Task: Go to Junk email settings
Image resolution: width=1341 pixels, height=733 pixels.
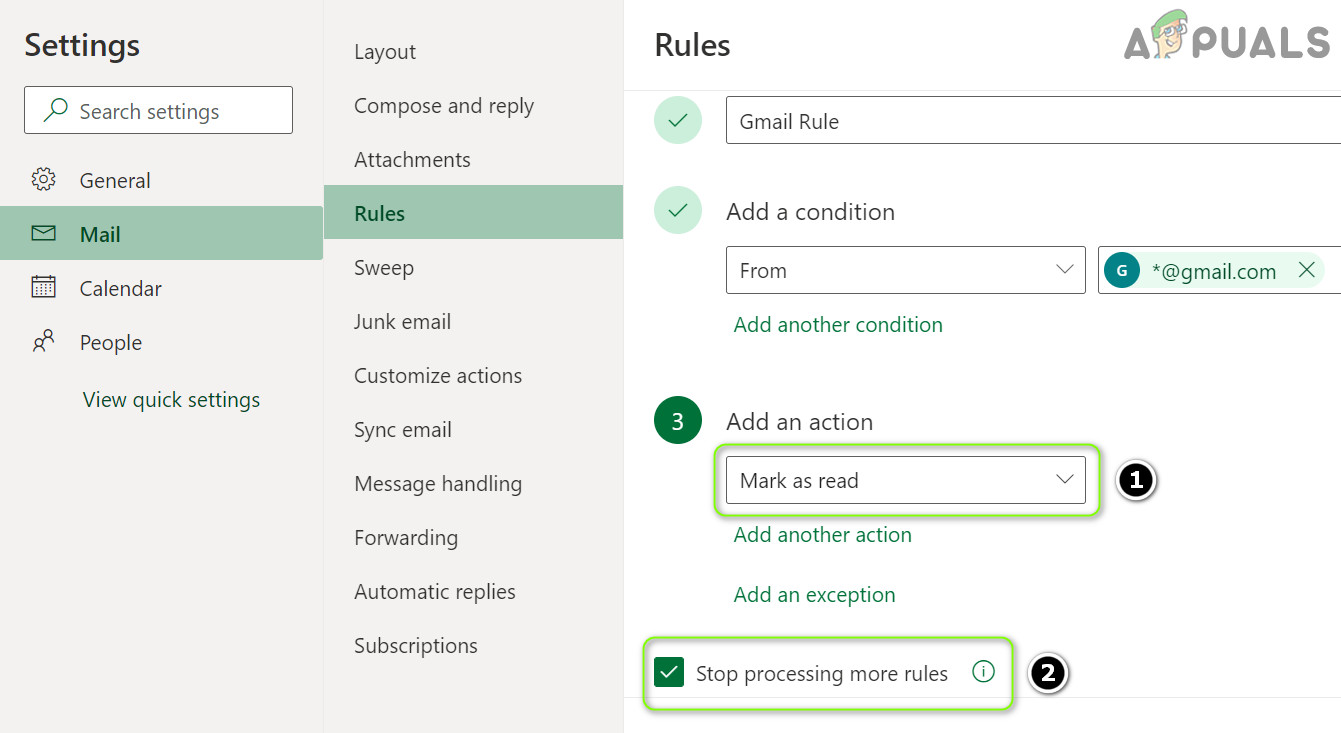Action: click(402, 322)
